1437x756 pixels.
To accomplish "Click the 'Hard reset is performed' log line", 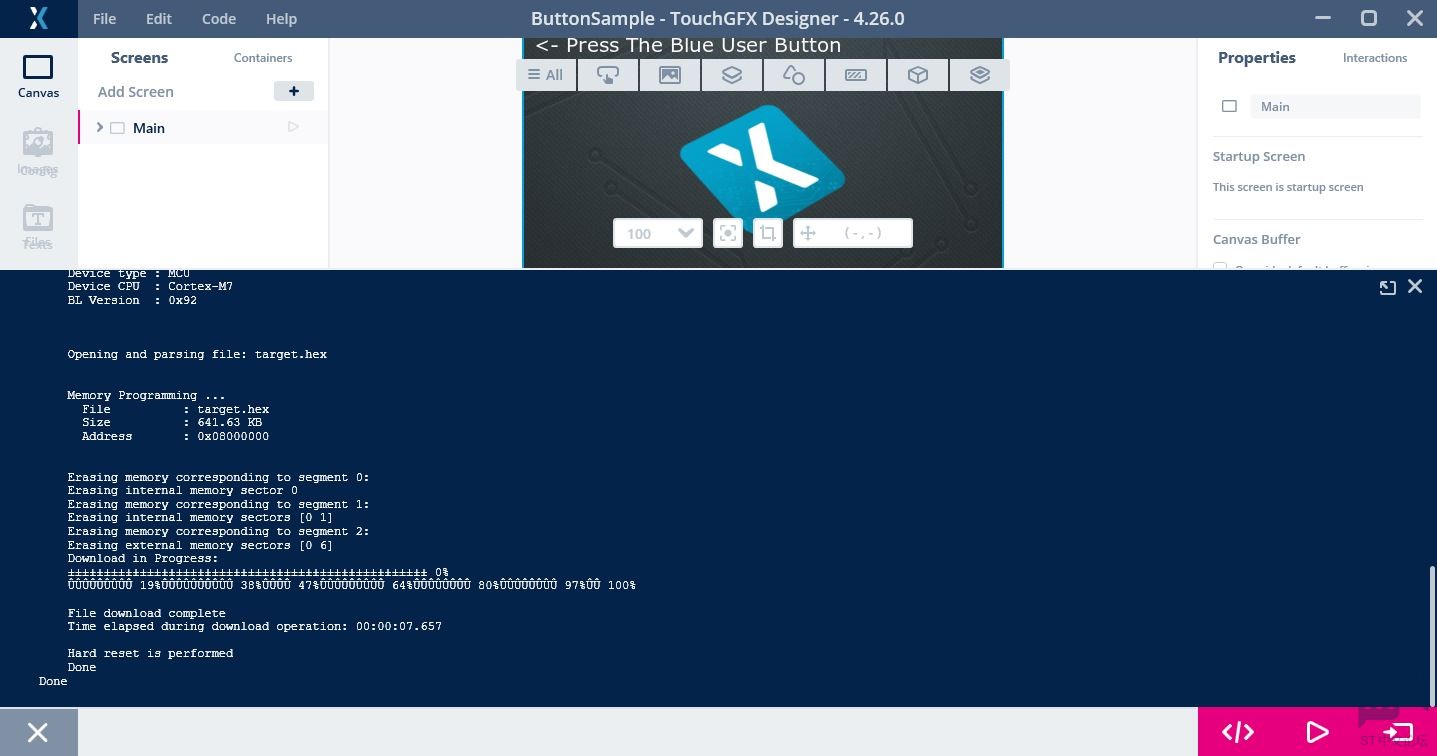I will (x=150, y=653).
